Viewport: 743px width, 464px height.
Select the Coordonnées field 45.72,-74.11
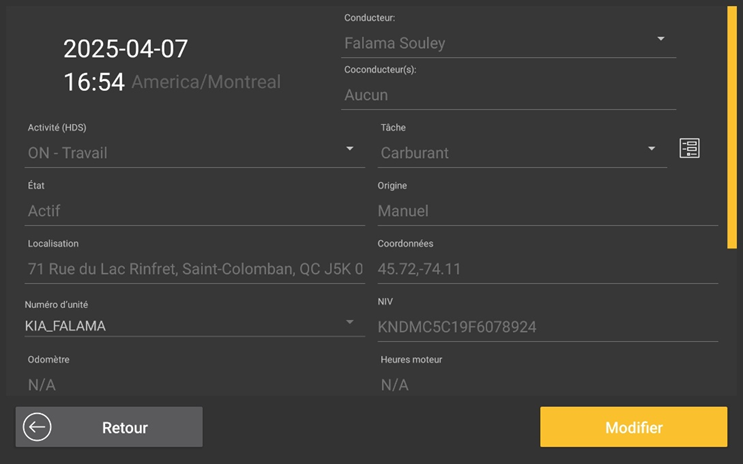click(546, 269)
